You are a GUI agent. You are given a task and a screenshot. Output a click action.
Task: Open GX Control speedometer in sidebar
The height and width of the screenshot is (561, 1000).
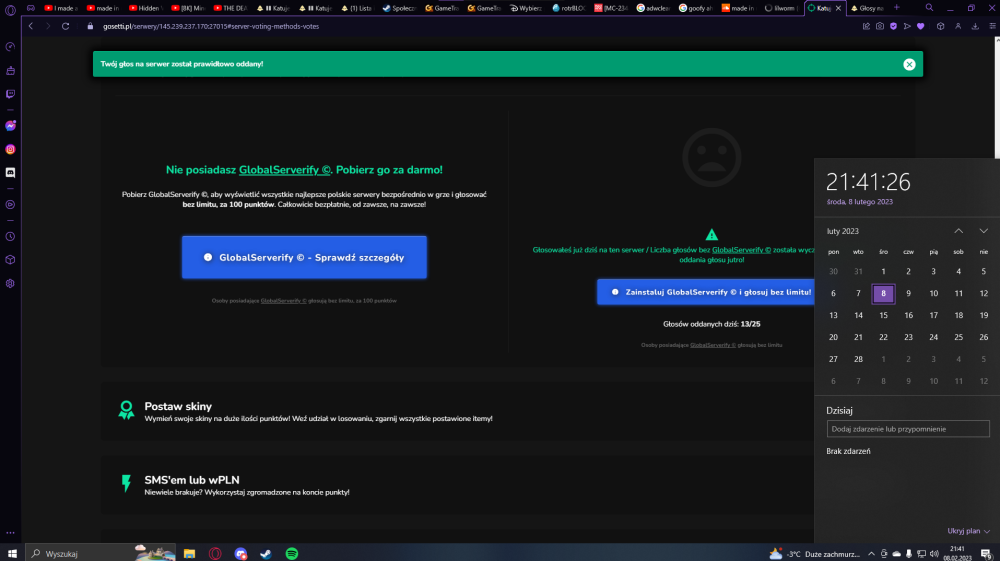(x=10, y=47)
